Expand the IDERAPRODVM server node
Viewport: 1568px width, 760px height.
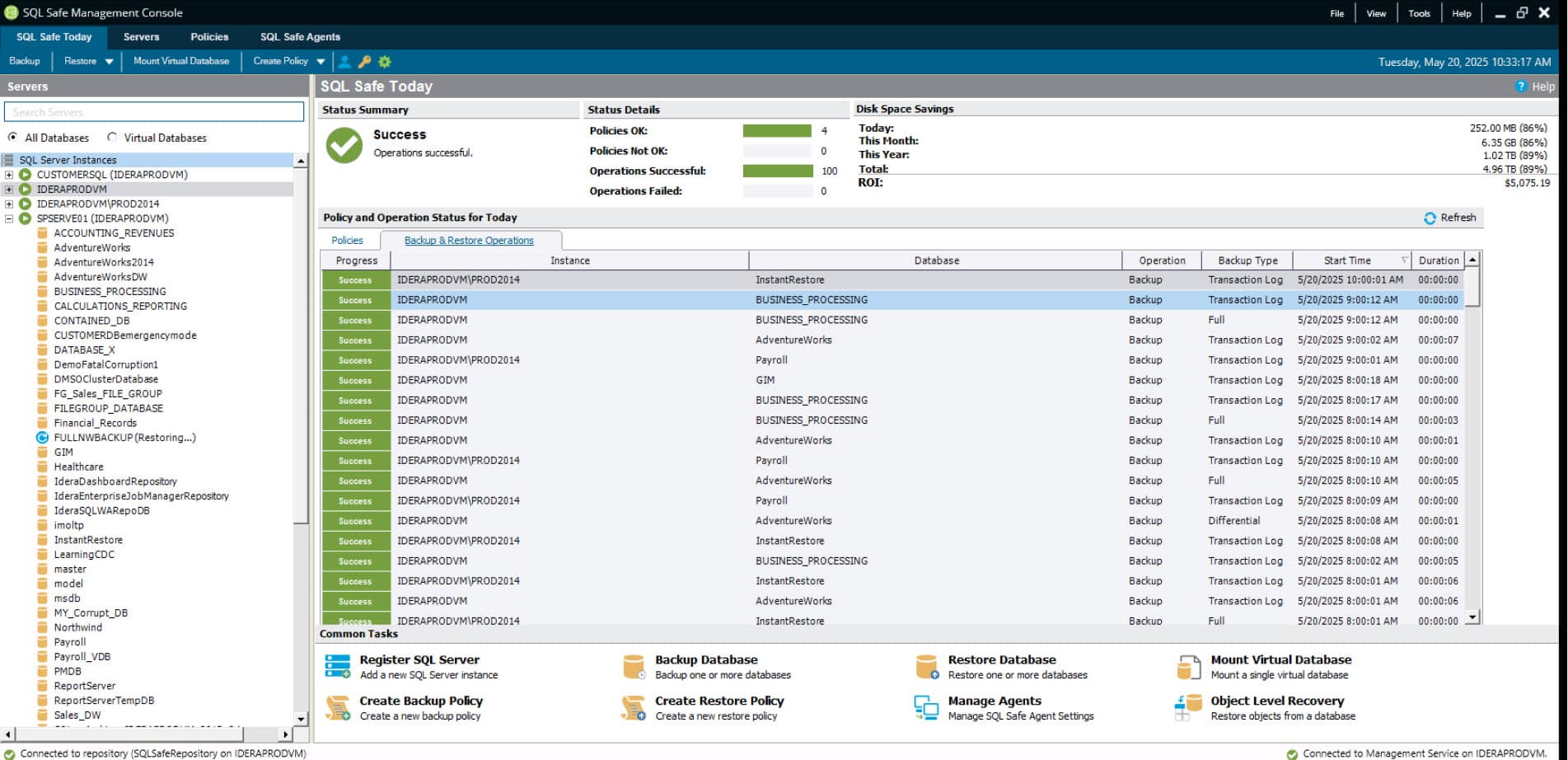[9, 190]
